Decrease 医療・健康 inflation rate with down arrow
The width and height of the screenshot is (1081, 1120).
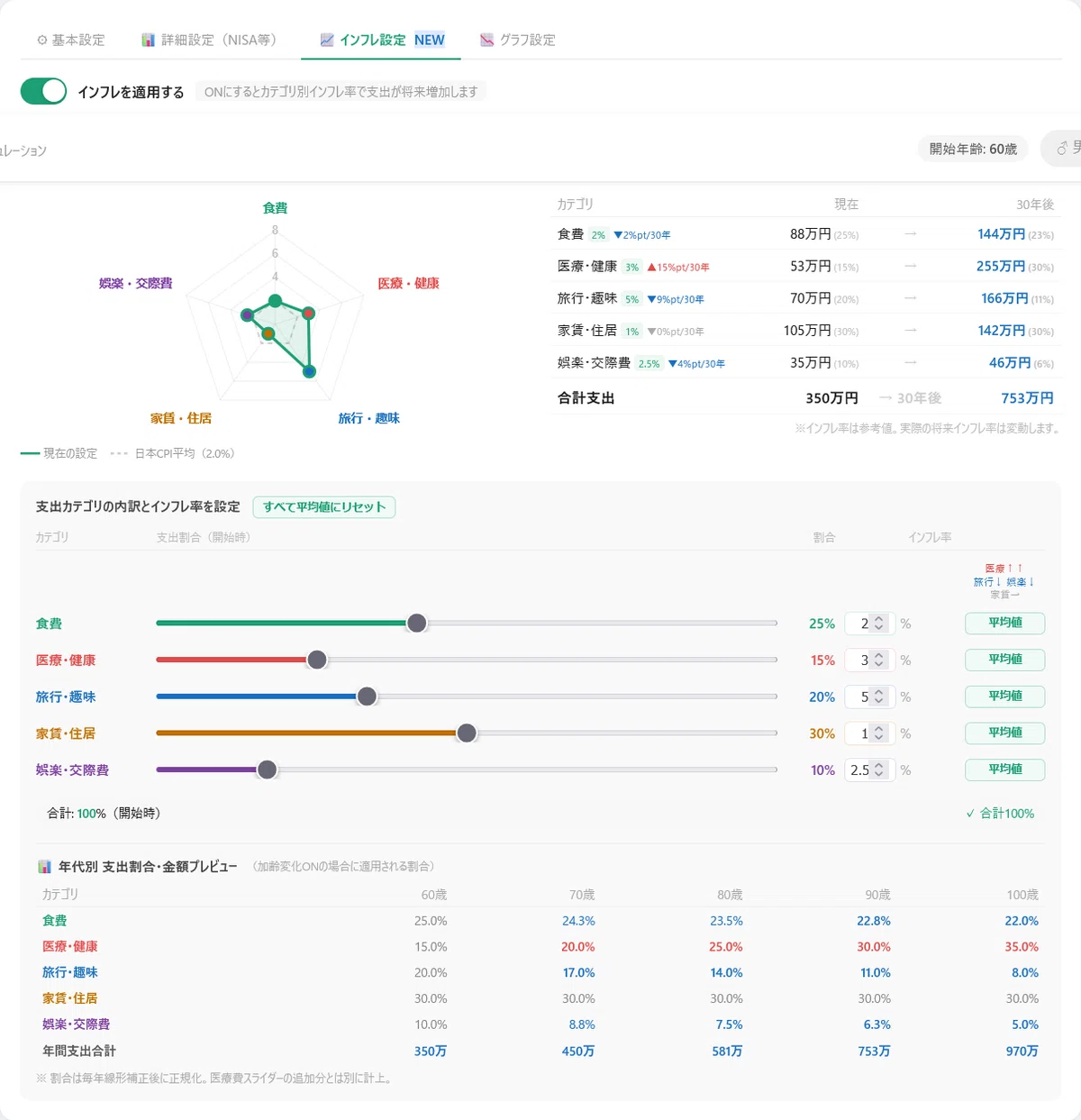click(x=880, y=665)
